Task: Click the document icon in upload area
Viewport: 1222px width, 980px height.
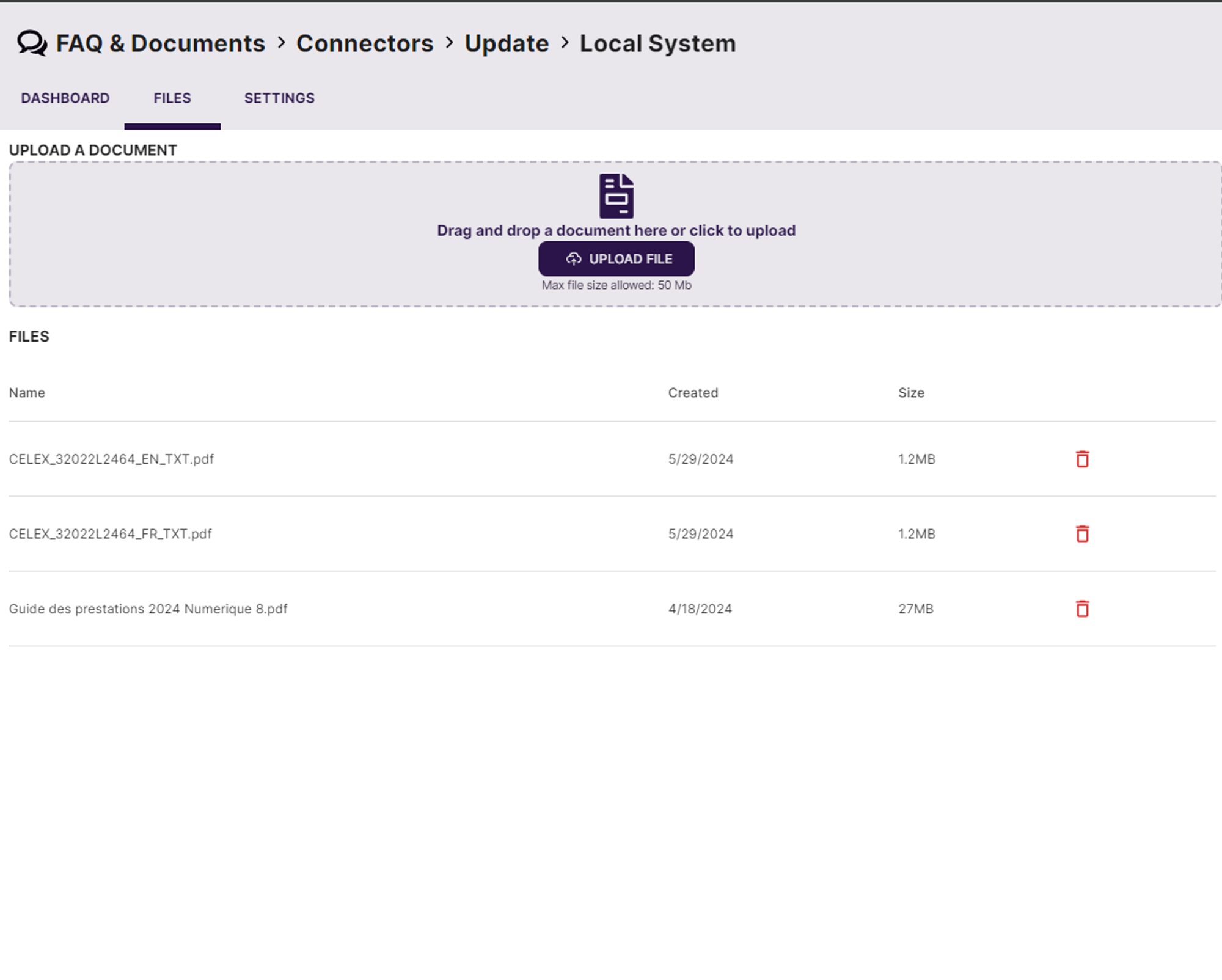Action: click(616, 196)
